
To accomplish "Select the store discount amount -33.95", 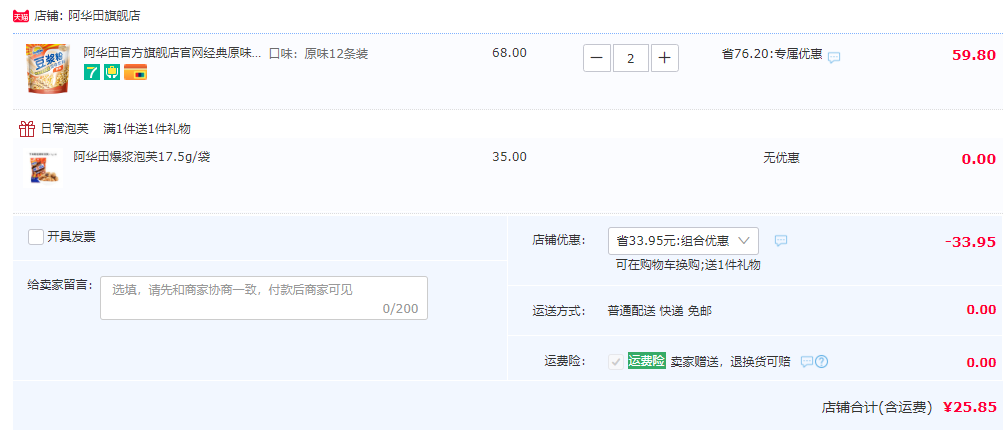I will 971,242.
